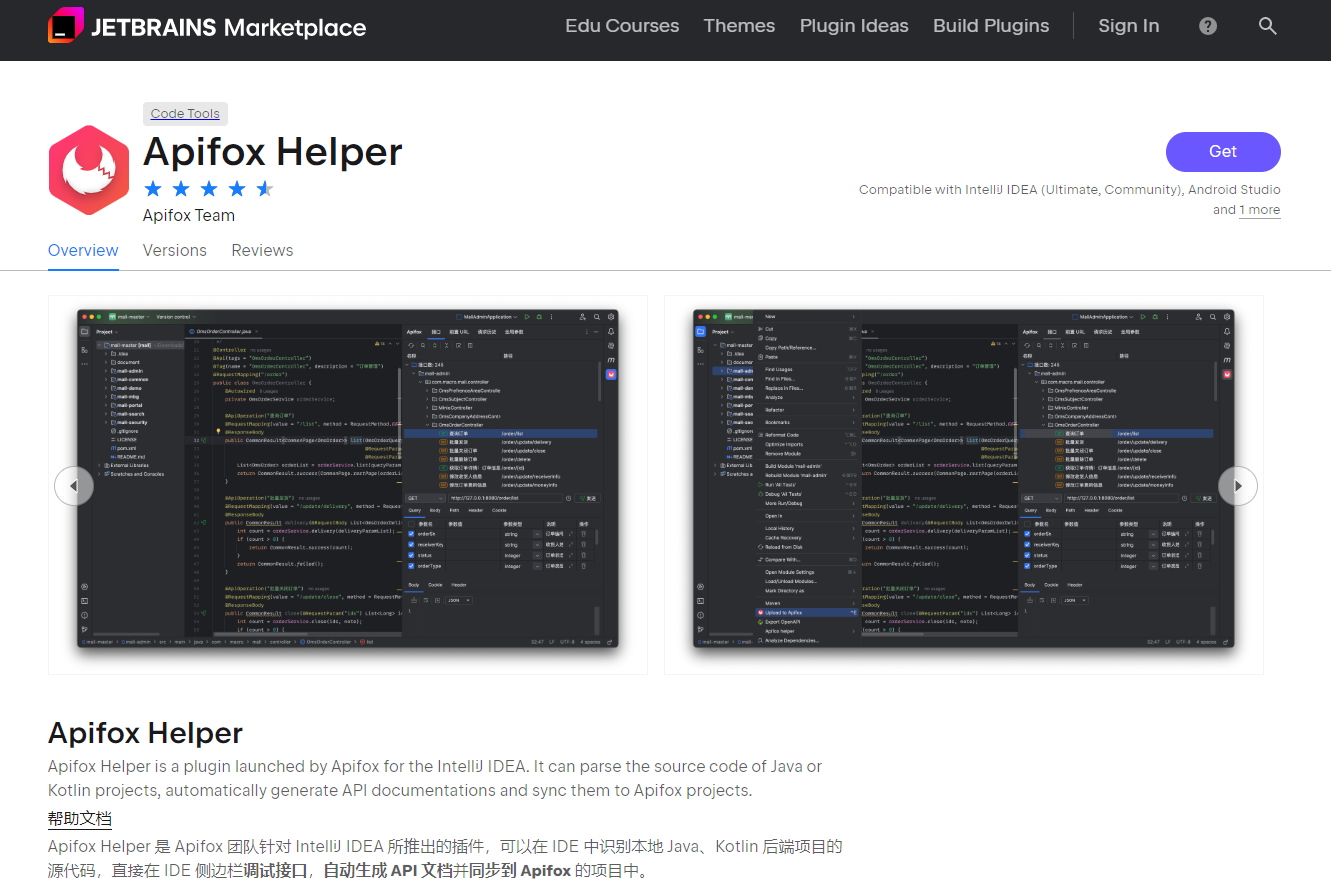Open the 帮助文档 link
The height and width of the screenshot is (888, 1331).
(x=80, y=819)
